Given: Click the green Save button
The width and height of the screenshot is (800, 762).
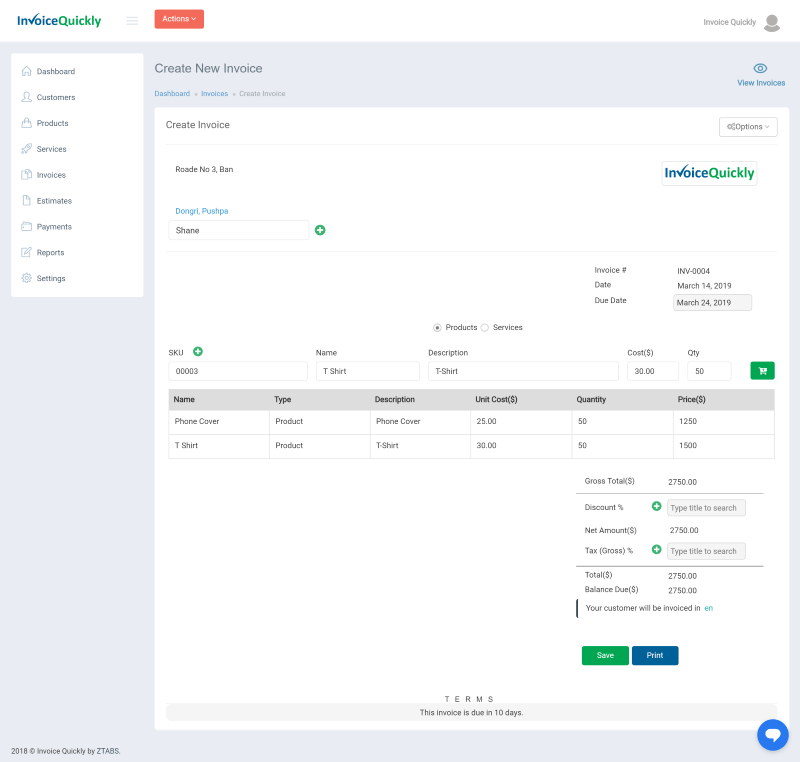Looking at the screenshot, I should (x=605, y=655).
